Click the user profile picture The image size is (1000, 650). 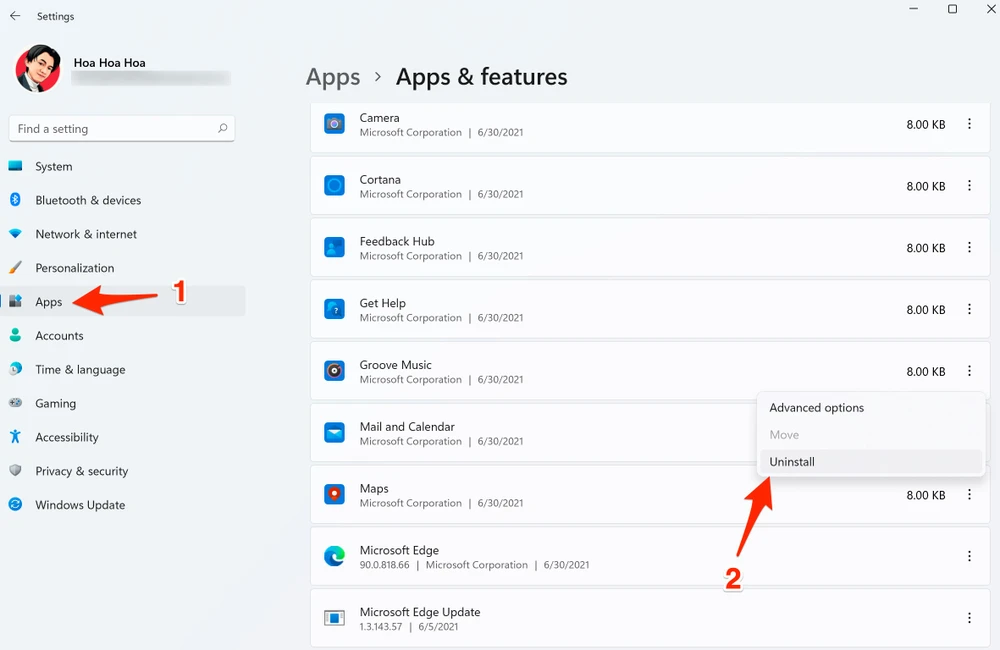(38, 68)
